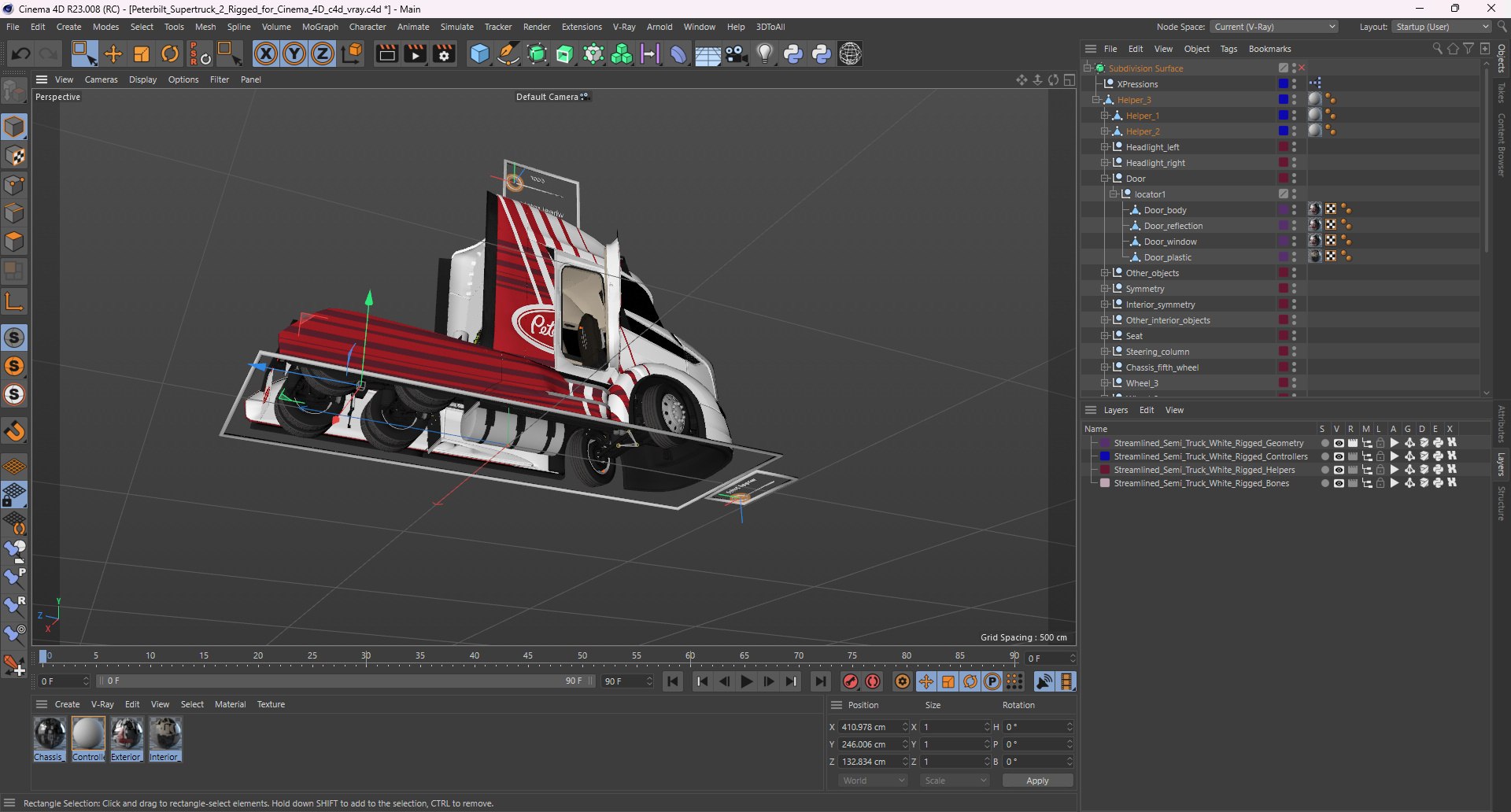Toggle X axis lock
The height and width of the screenshot is (812, 1511).
(x=266, y=54)
